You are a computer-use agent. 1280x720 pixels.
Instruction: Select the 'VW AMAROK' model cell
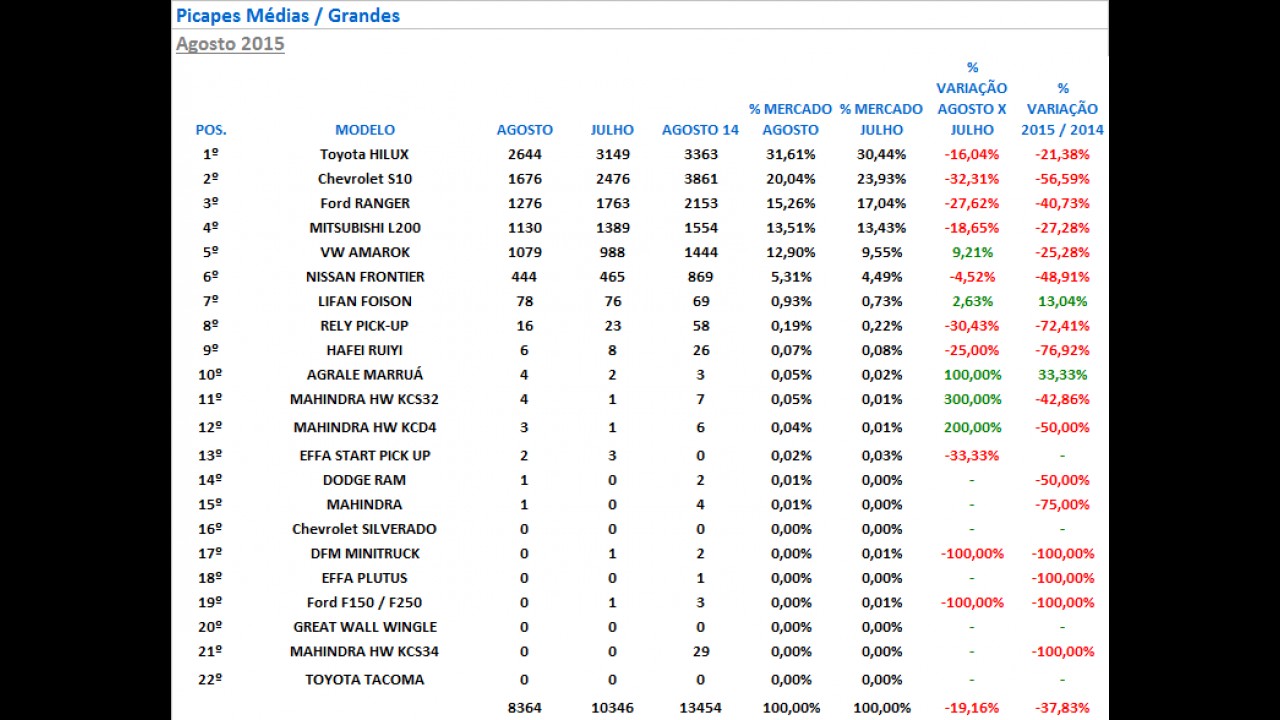365,252
